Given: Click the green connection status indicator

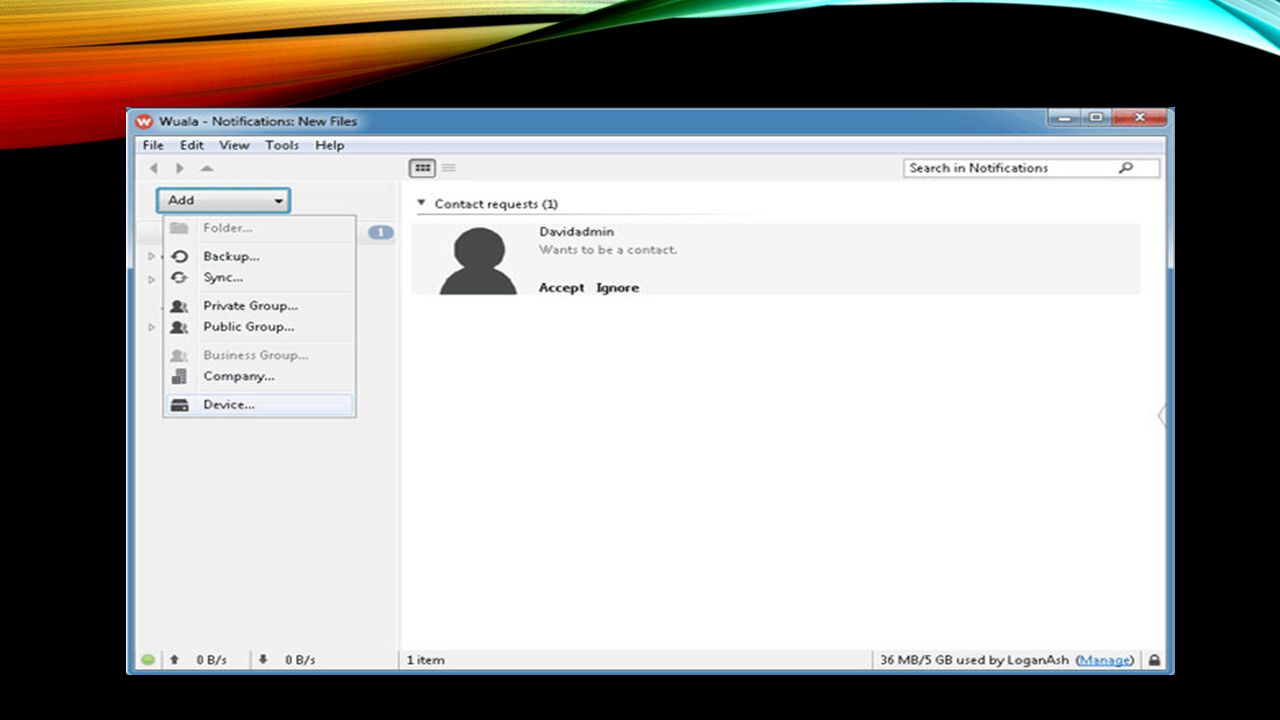Looking at the screenshot, I should [x=148, y=660].
